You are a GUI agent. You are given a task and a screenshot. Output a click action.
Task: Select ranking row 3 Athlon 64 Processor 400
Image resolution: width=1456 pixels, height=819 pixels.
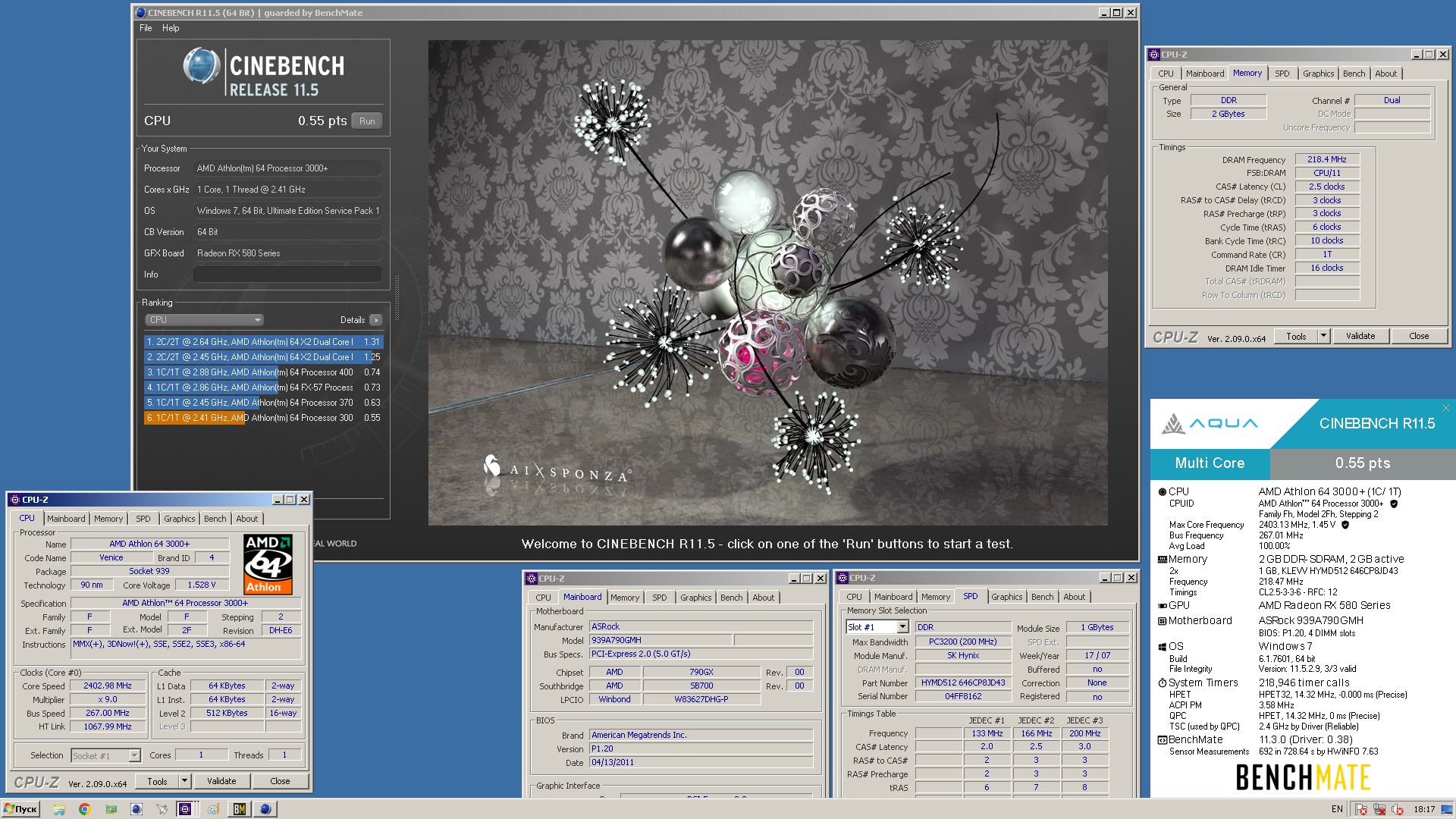[263, 372]
